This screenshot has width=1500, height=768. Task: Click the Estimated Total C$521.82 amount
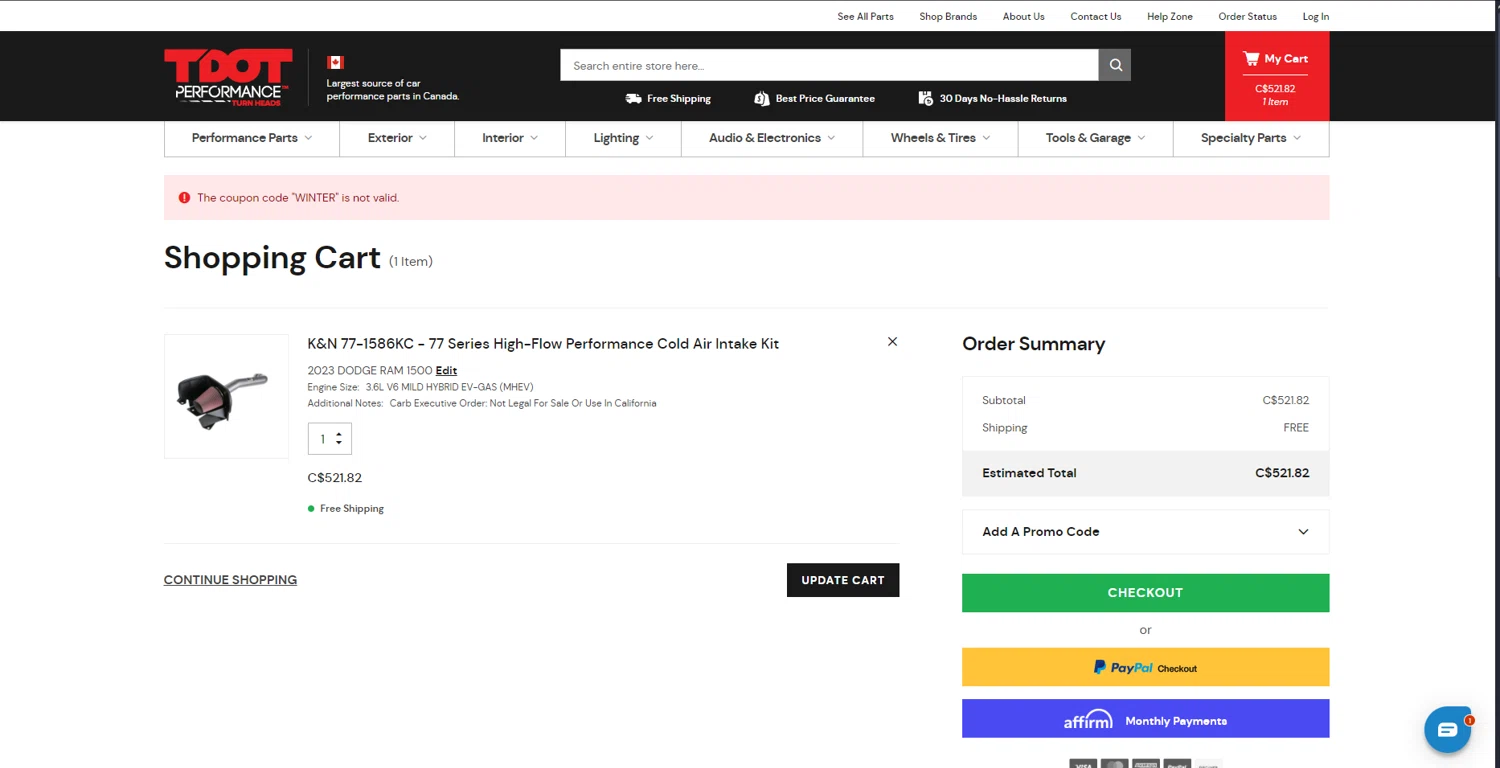coord(1282,473)
